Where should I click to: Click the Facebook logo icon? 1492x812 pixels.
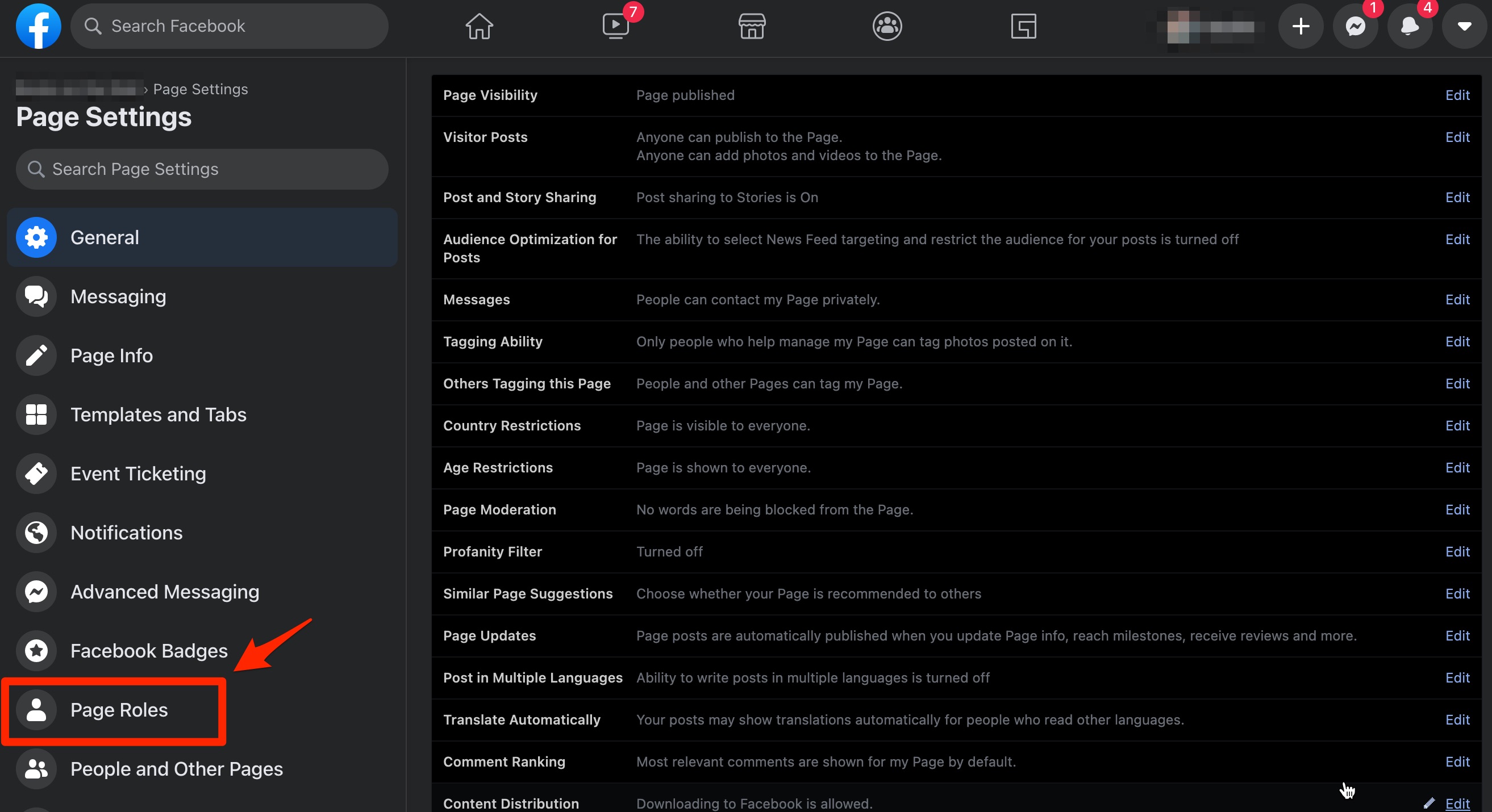[x=38, y=26]
